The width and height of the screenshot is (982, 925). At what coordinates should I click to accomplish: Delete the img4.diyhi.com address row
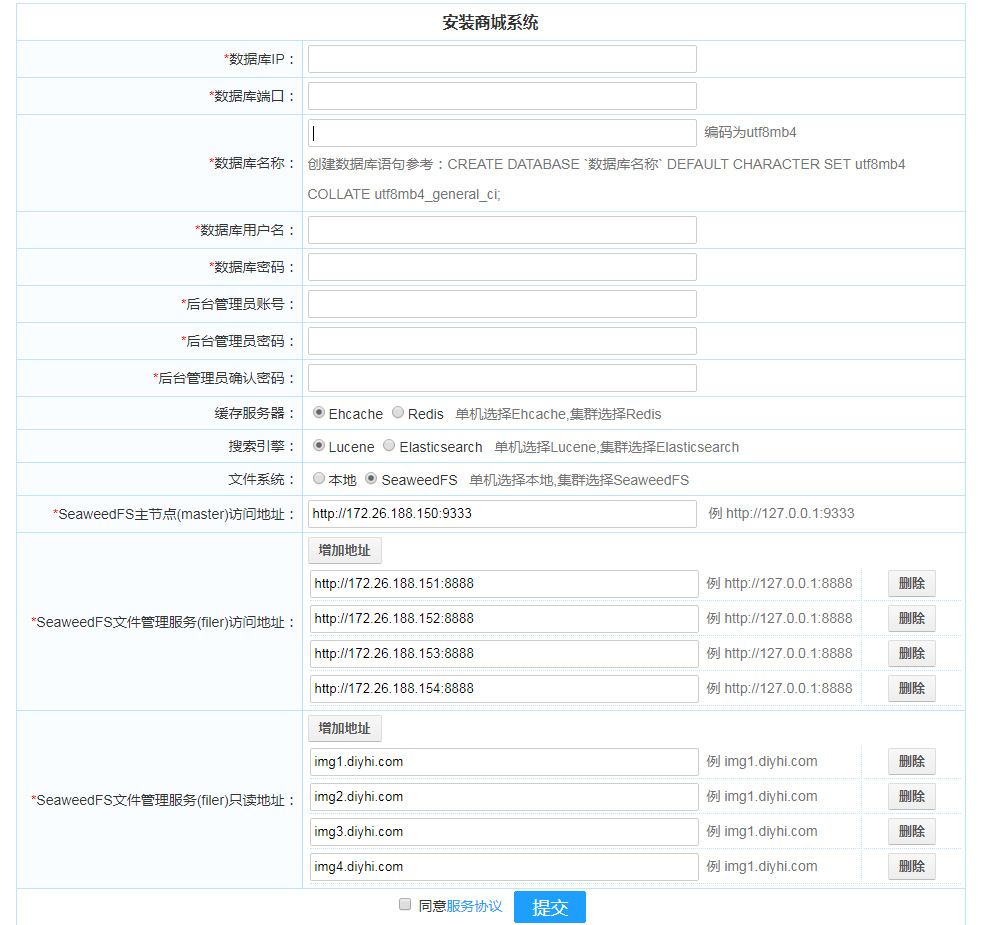pyautogui.click(x=912, y=867)
